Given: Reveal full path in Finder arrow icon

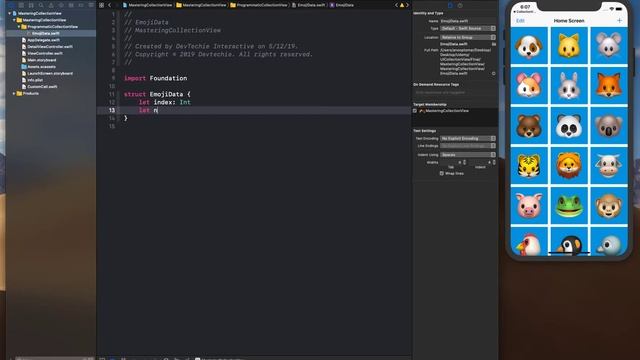Looking at the screenshot, I should (x=493, y=73).
